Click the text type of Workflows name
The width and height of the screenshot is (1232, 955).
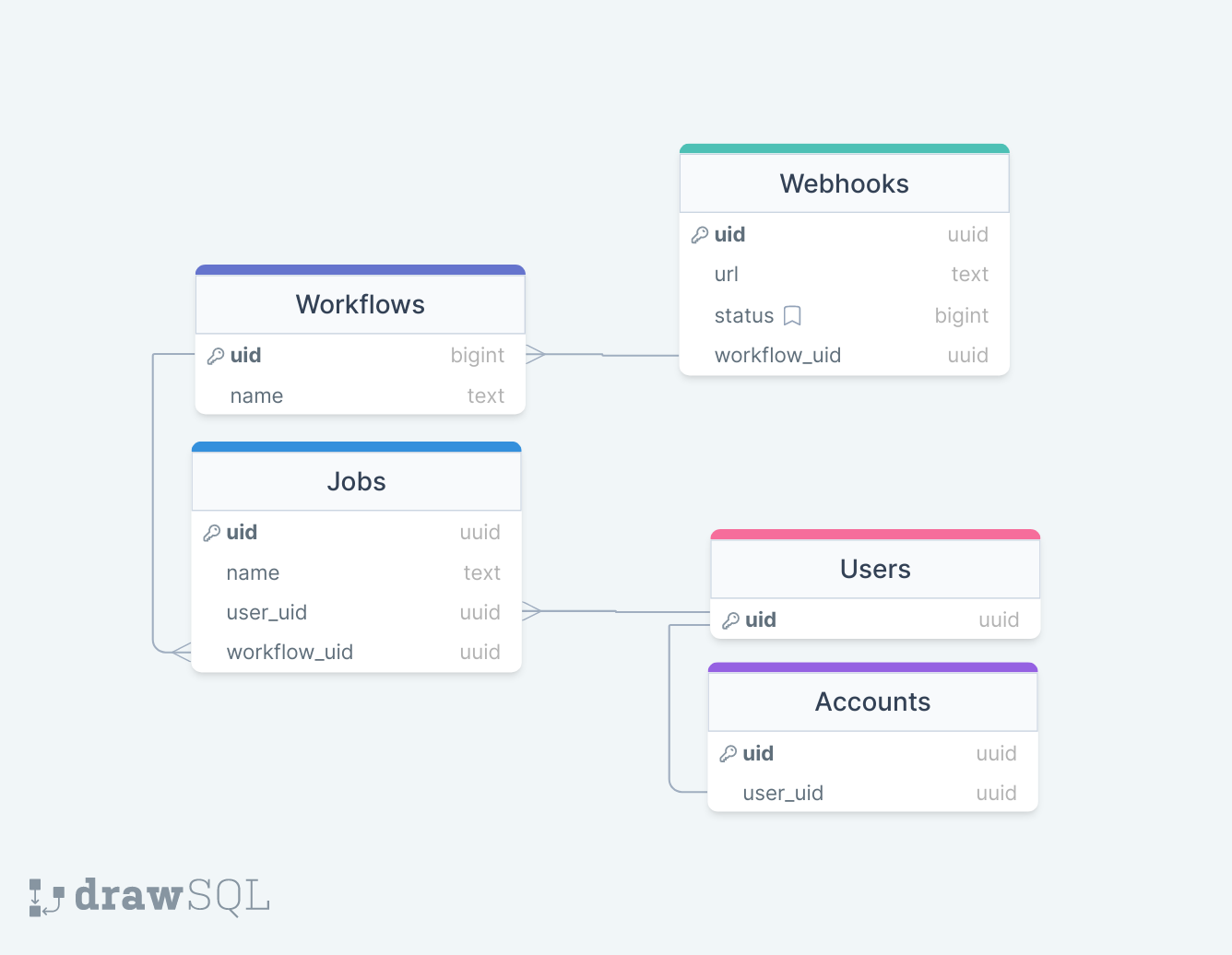coord(486,396)
